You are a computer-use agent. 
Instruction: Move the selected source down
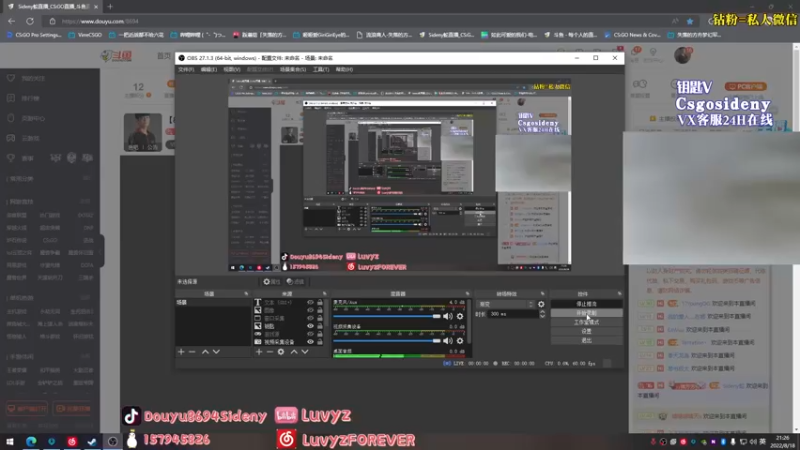305,352
